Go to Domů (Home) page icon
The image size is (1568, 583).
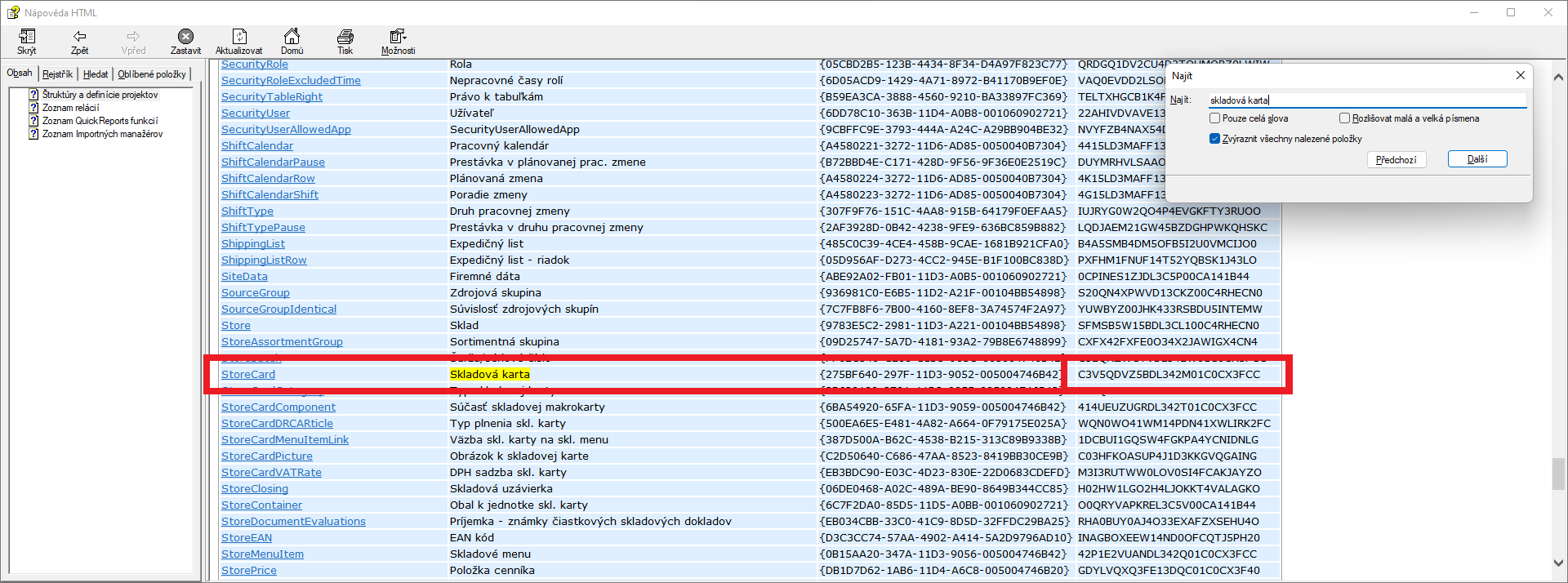point(292,37)
